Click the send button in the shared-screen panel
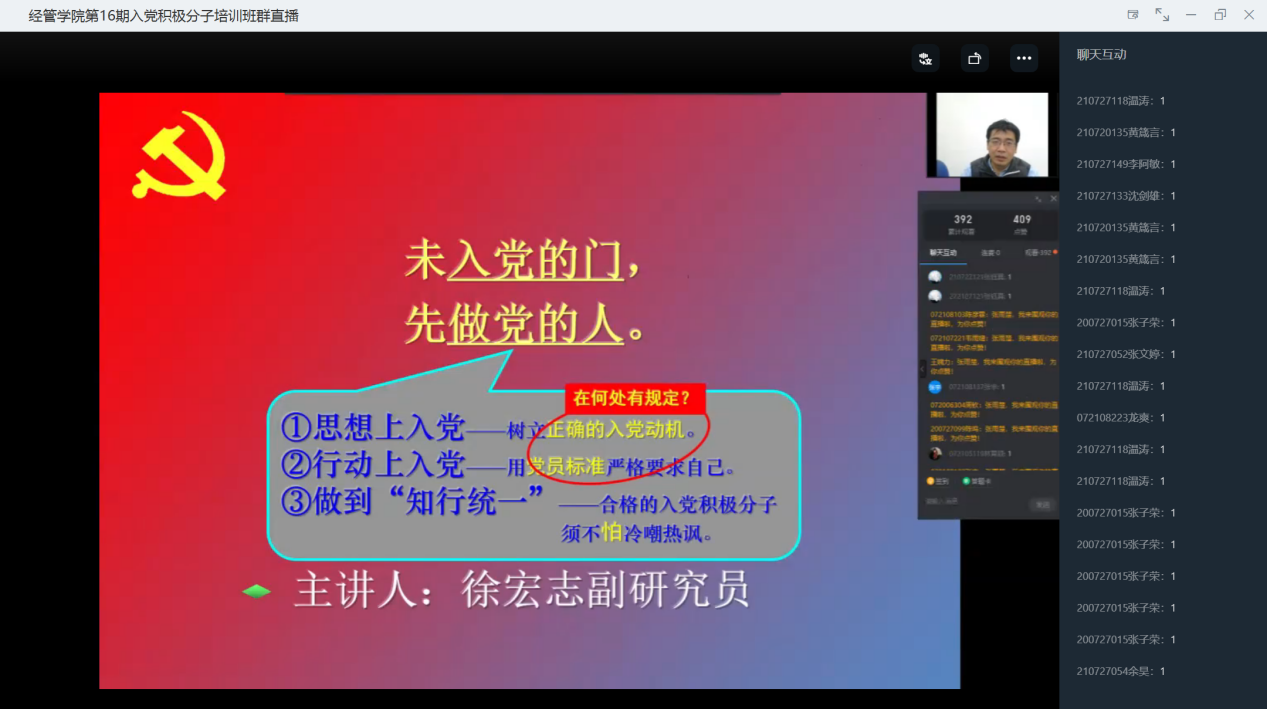The image size is (1267, 709). [1042, 505]
